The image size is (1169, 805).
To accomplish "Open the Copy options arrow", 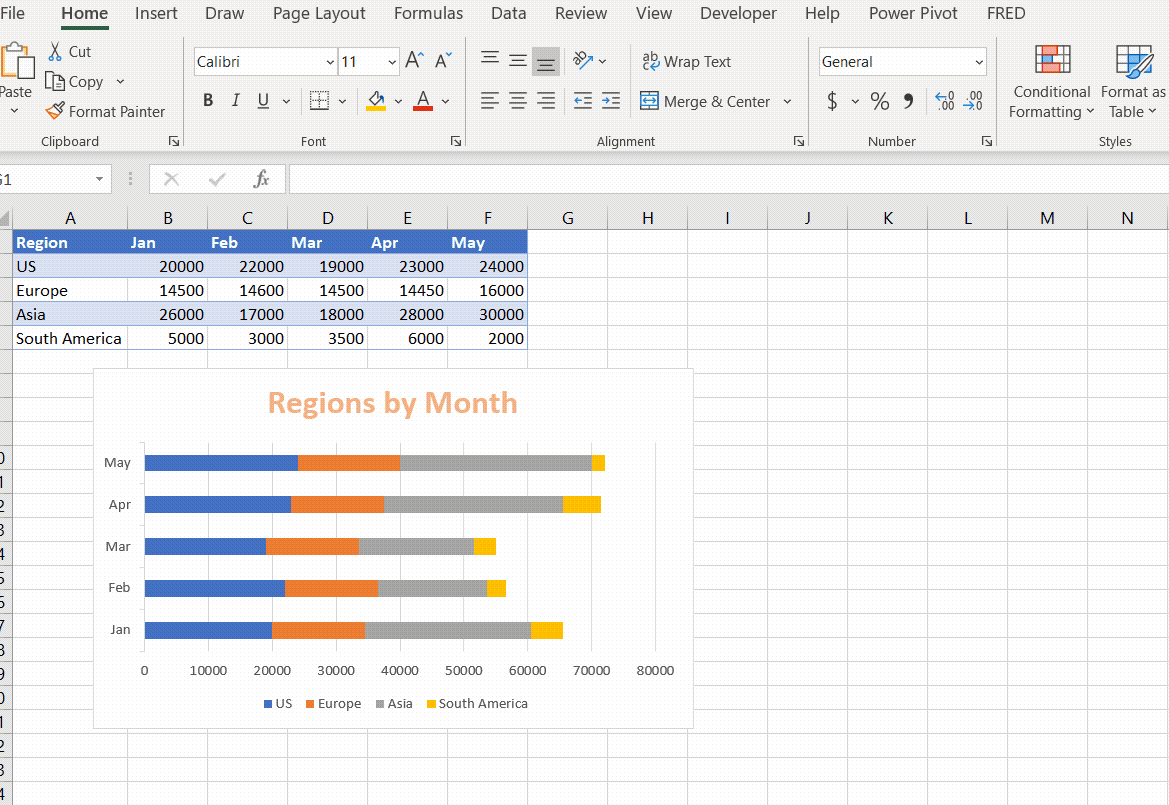I will [x=120, y=82].
